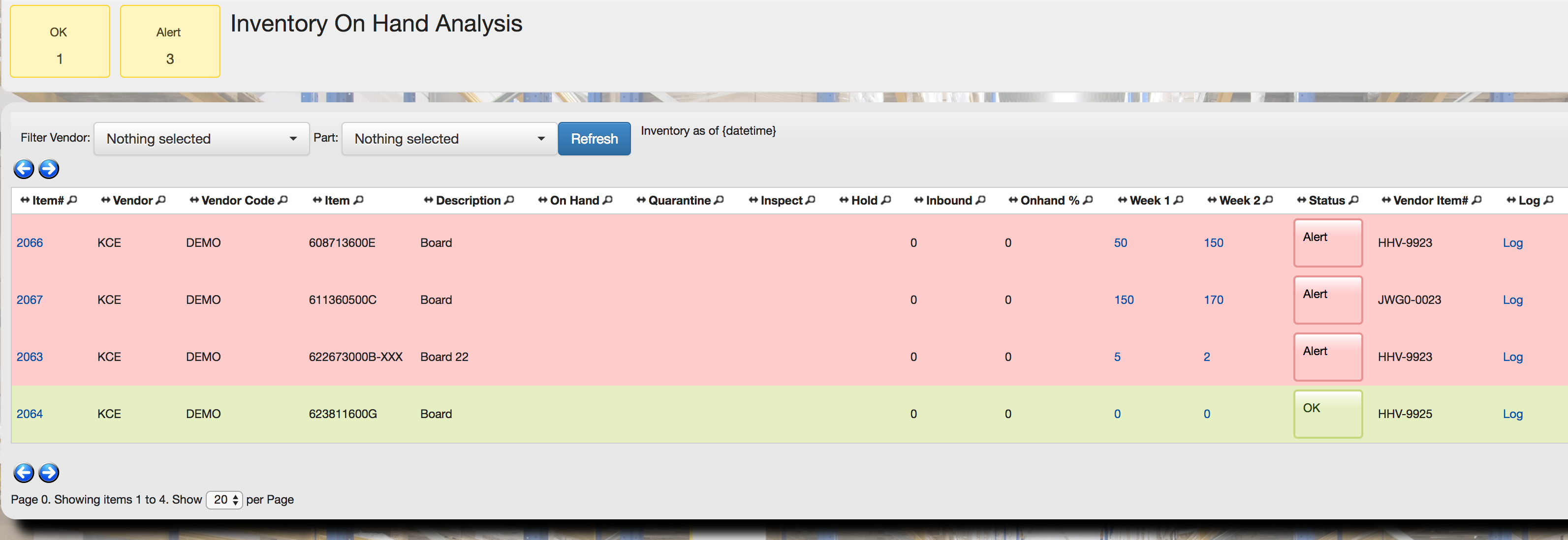Screen dimensions: 1568x540
Task: Open item number 2066 link
Action: click(x=30, y=242)
